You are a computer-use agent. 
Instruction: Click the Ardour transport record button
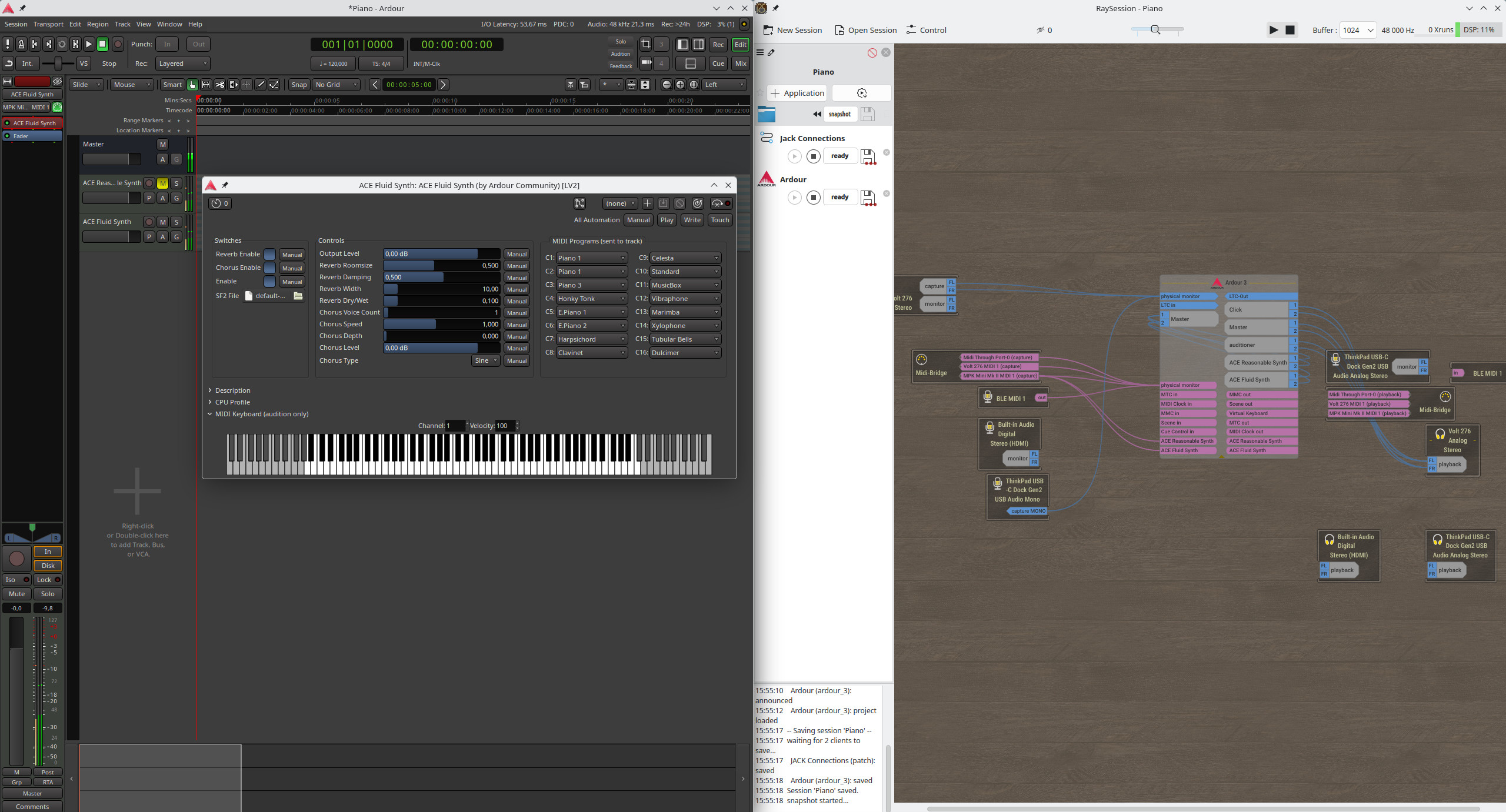[x=118, y=44]
